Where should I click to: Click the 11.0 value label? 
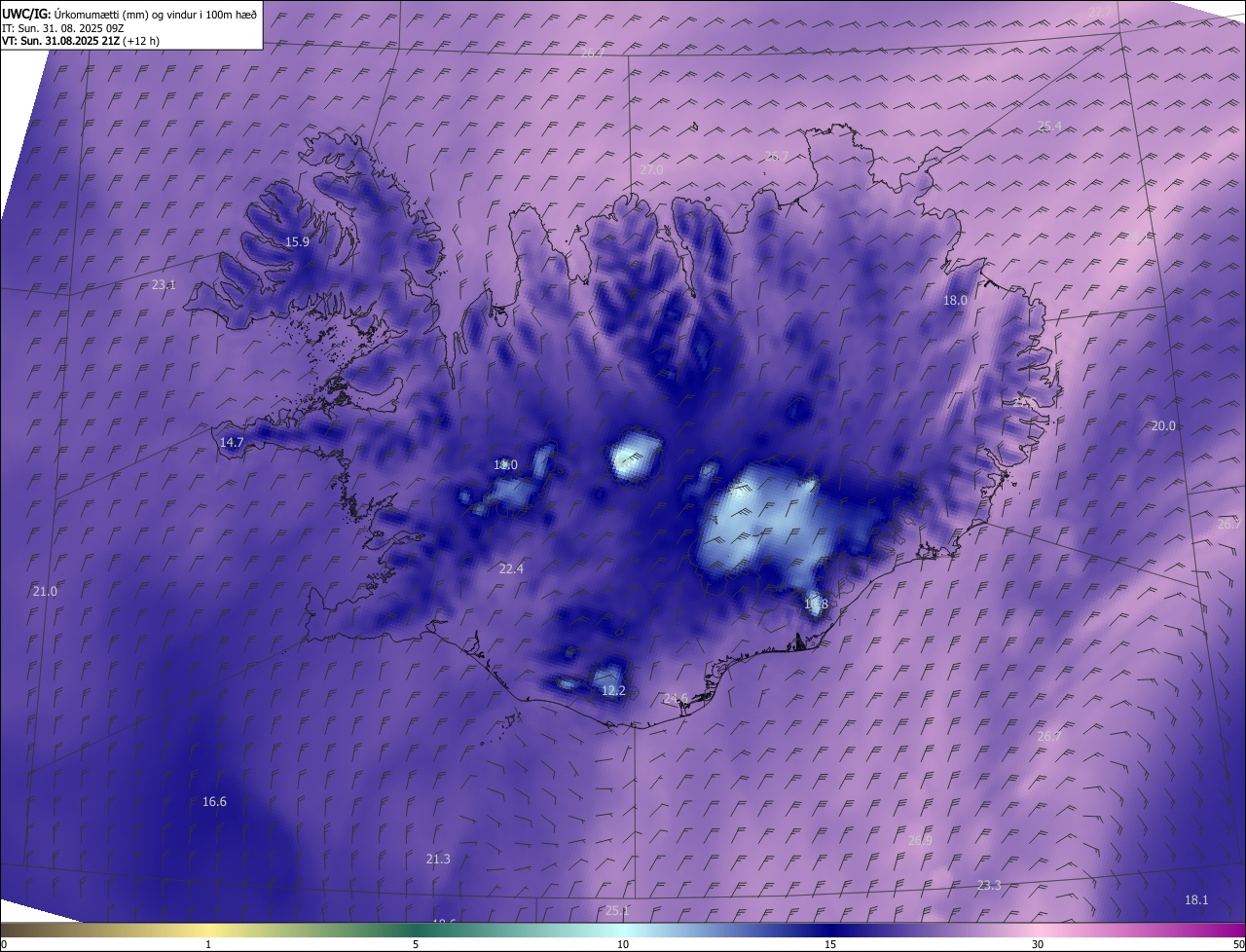pos(505,465)
